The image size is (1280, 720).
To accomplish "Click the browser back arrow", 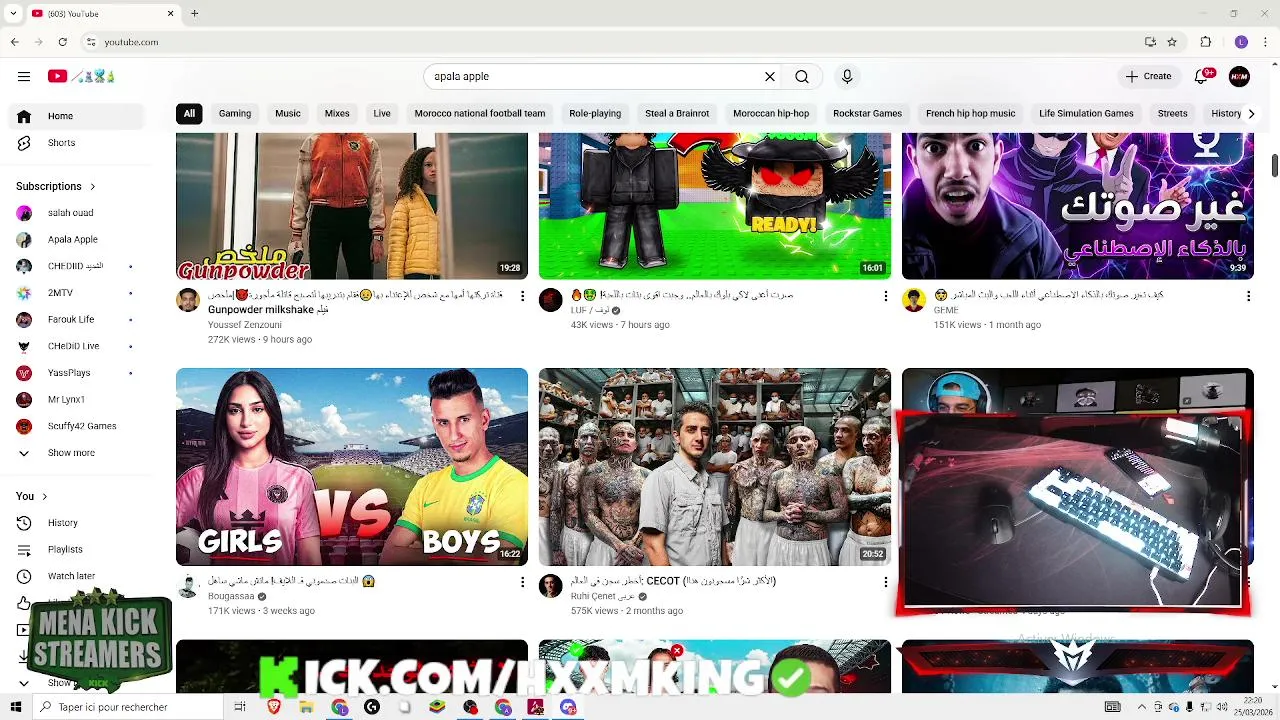I will coord(15,42).
